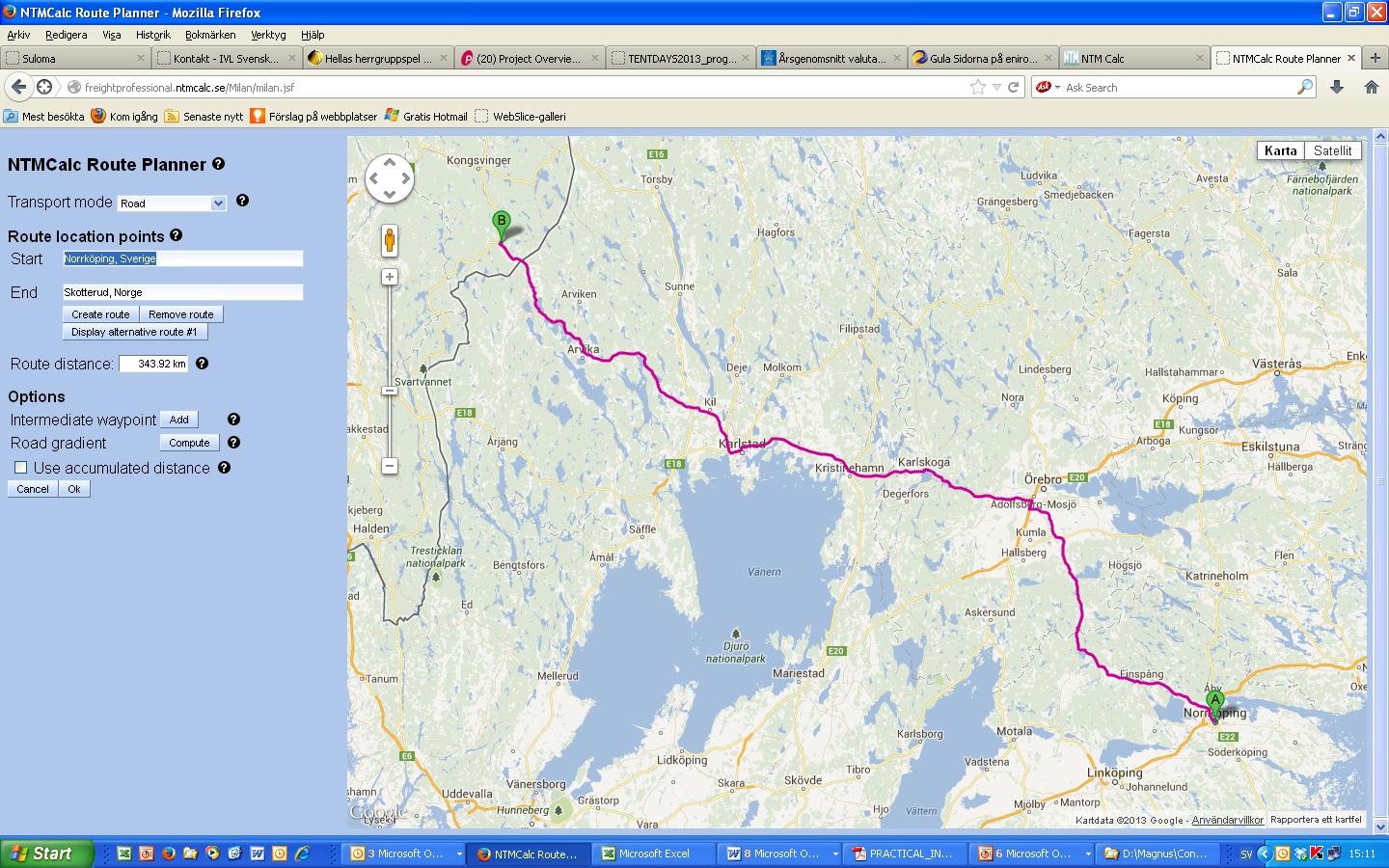
Task: Open the Historik menu
Action: (152, 35)
